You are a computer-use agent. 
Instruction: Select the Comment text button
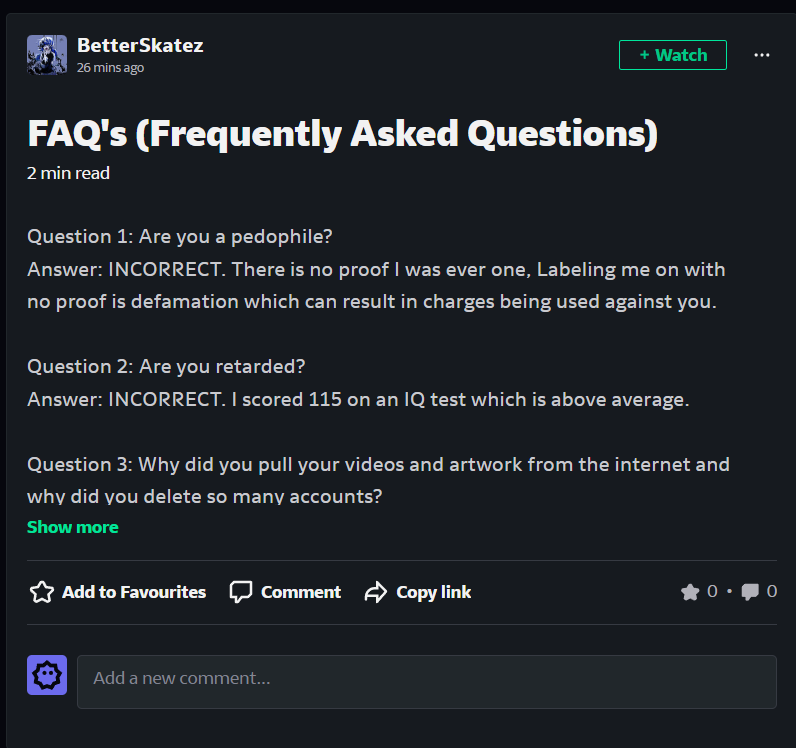click(x=301, y=592)
